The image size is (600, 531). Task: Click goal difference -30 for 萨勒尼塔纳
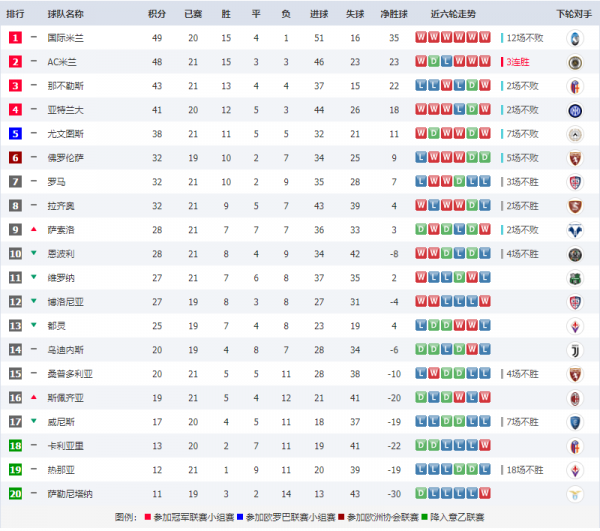[x=394, y=494]
